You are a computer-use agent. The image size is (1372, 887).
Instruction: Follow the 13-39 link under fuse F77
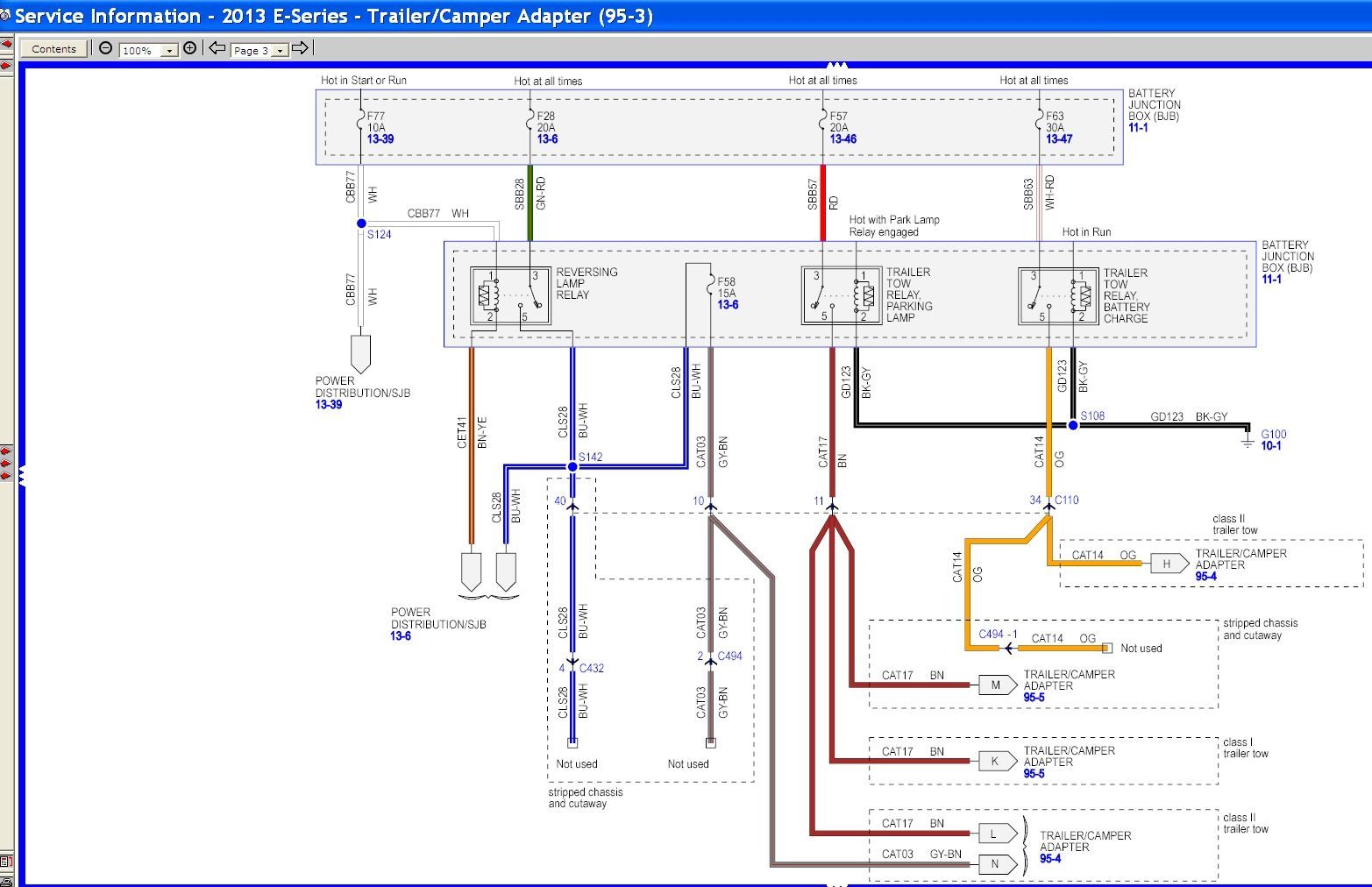pos(380,138)
